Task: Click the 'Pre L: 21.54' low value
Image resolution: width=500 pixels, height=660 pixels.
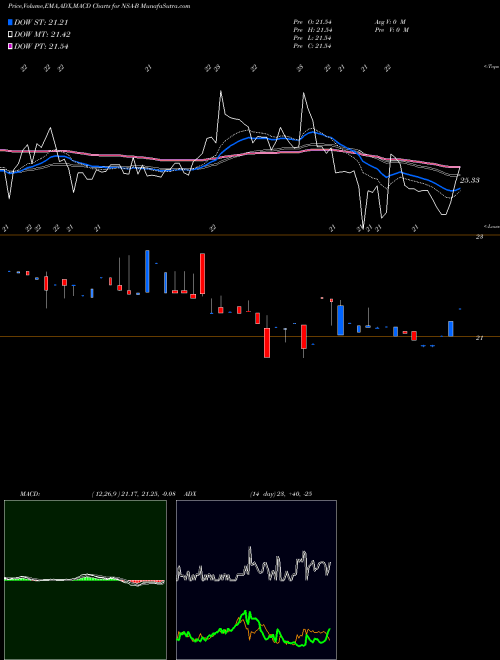Action: pyautogui.click(x=313, y=38)
